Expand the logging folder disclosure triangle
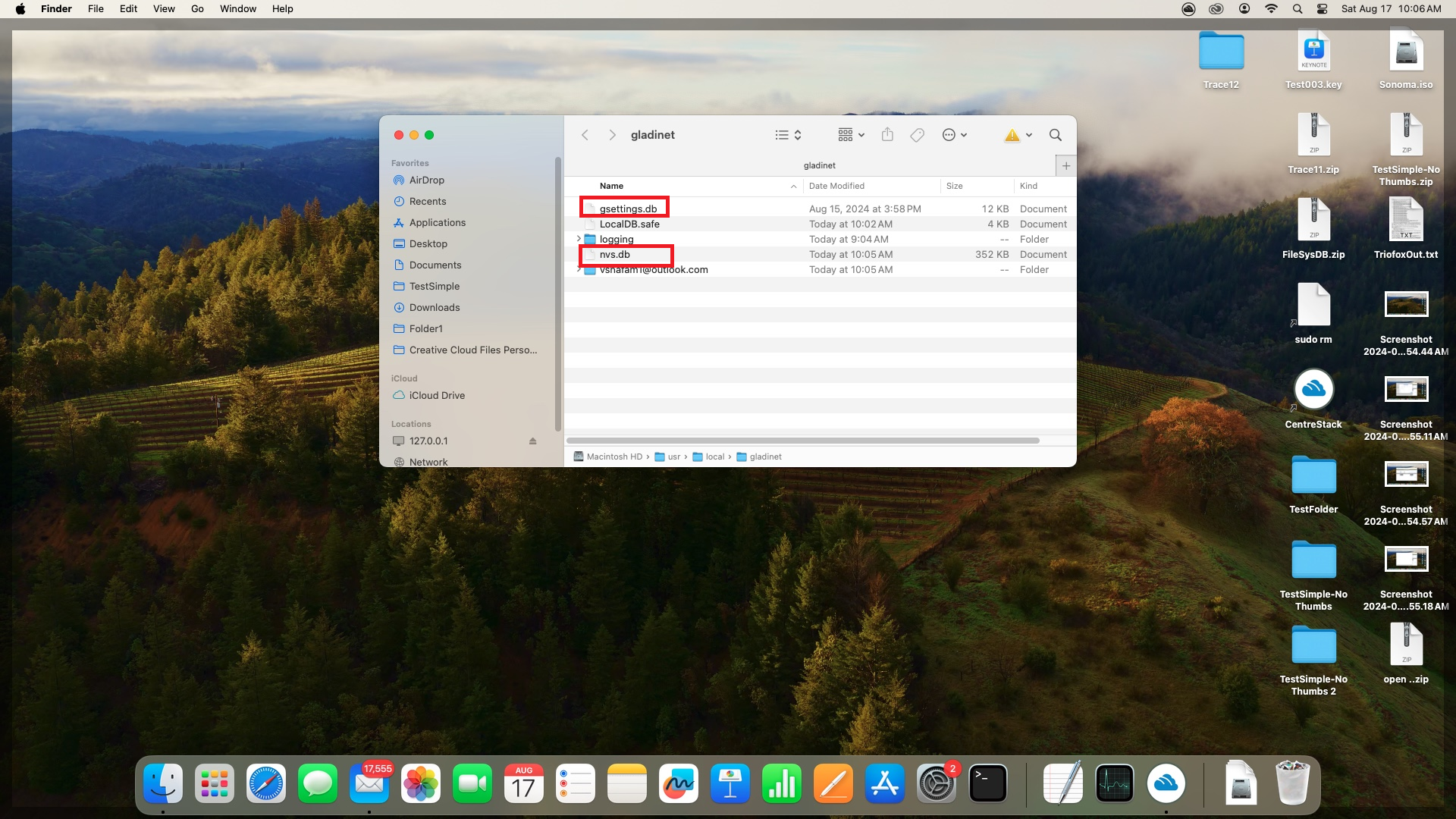The width and height of the screenshot is (1456, 819). point(579,239)
